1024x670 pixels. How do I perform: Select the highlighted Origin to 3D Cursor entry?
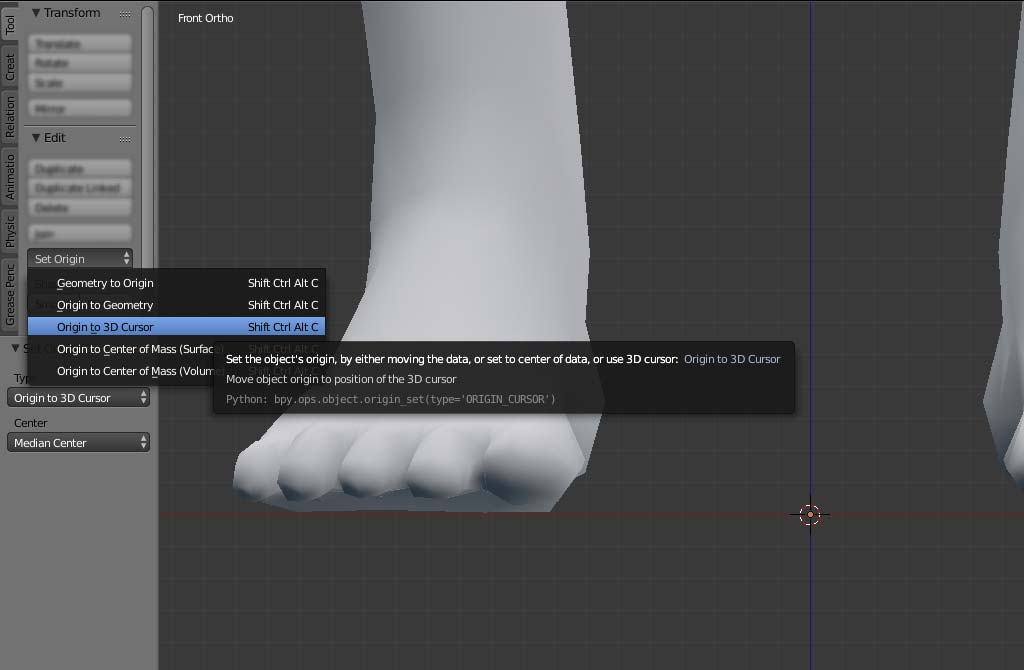click(x=176, y=327)
